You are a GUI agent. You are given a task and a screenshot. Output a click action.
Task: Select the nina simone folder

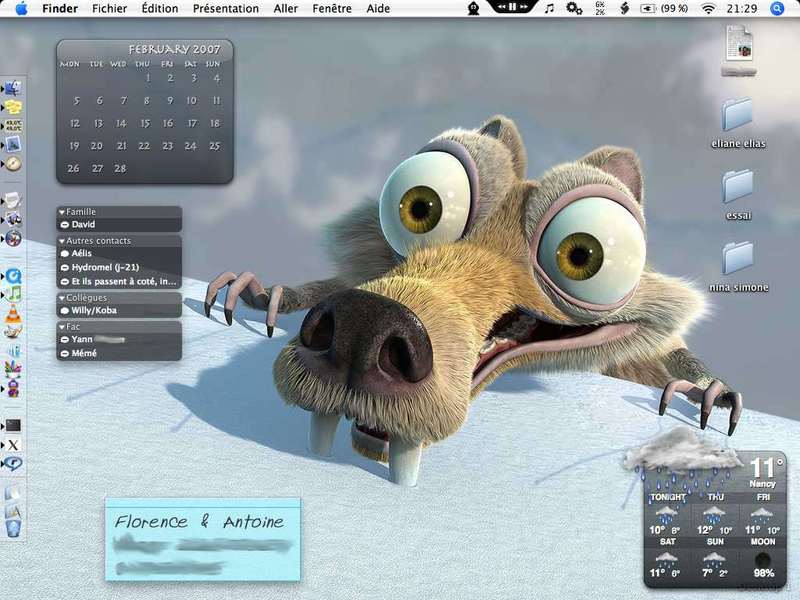click(x=738, y=267)
